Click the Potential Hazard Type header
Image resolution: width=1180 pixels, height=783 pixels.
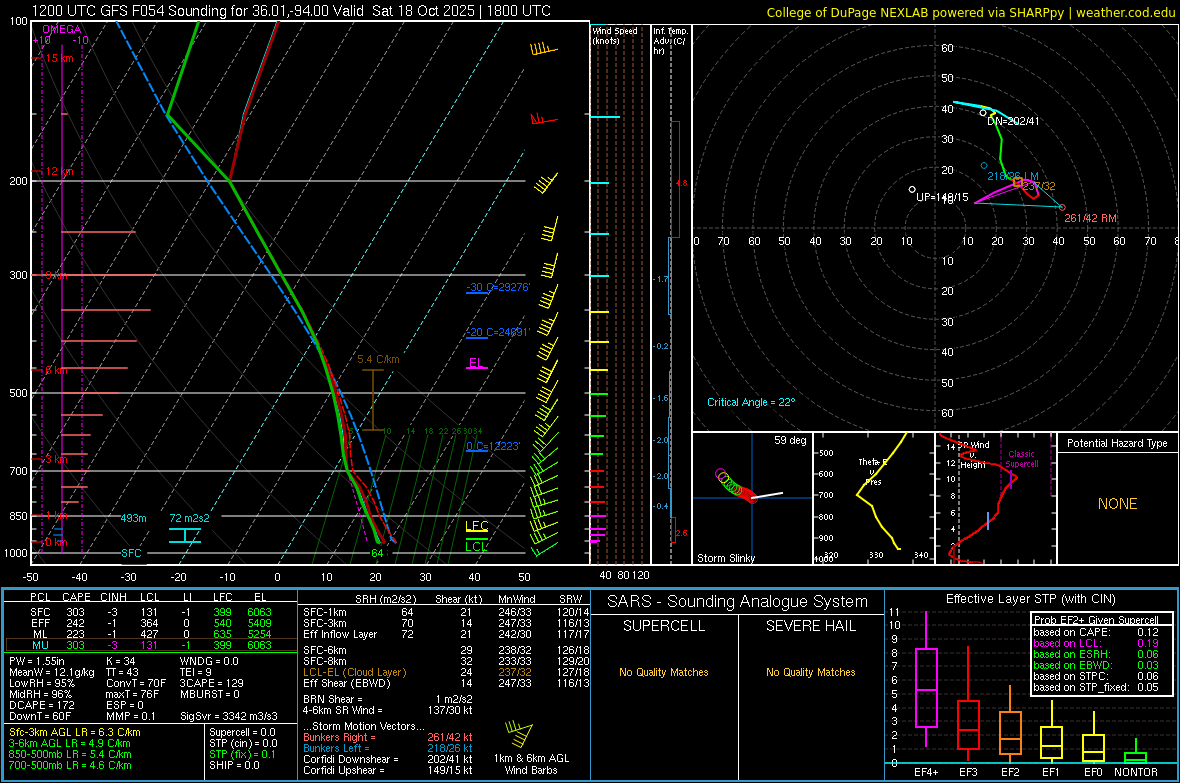(x=1117, y=443)
